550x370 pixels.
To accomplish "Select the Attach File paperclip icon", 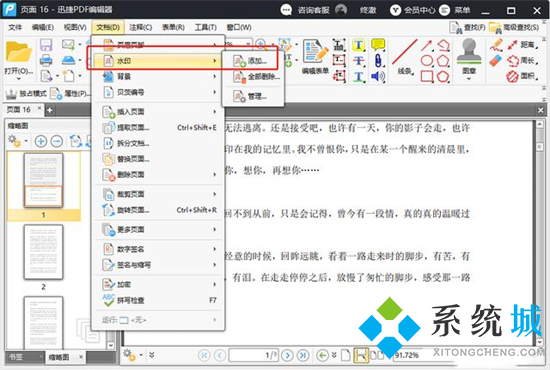I will [x=378, y=60].
